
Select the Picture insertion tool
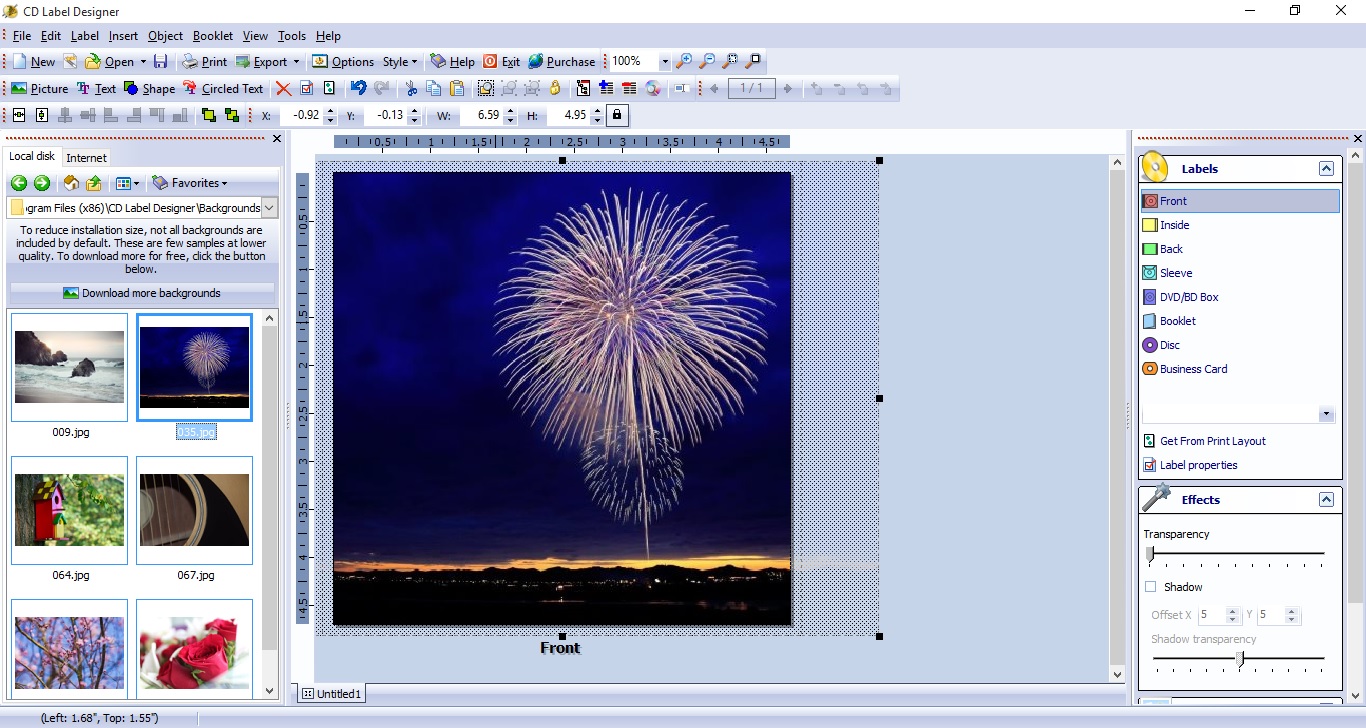point(40,88)
